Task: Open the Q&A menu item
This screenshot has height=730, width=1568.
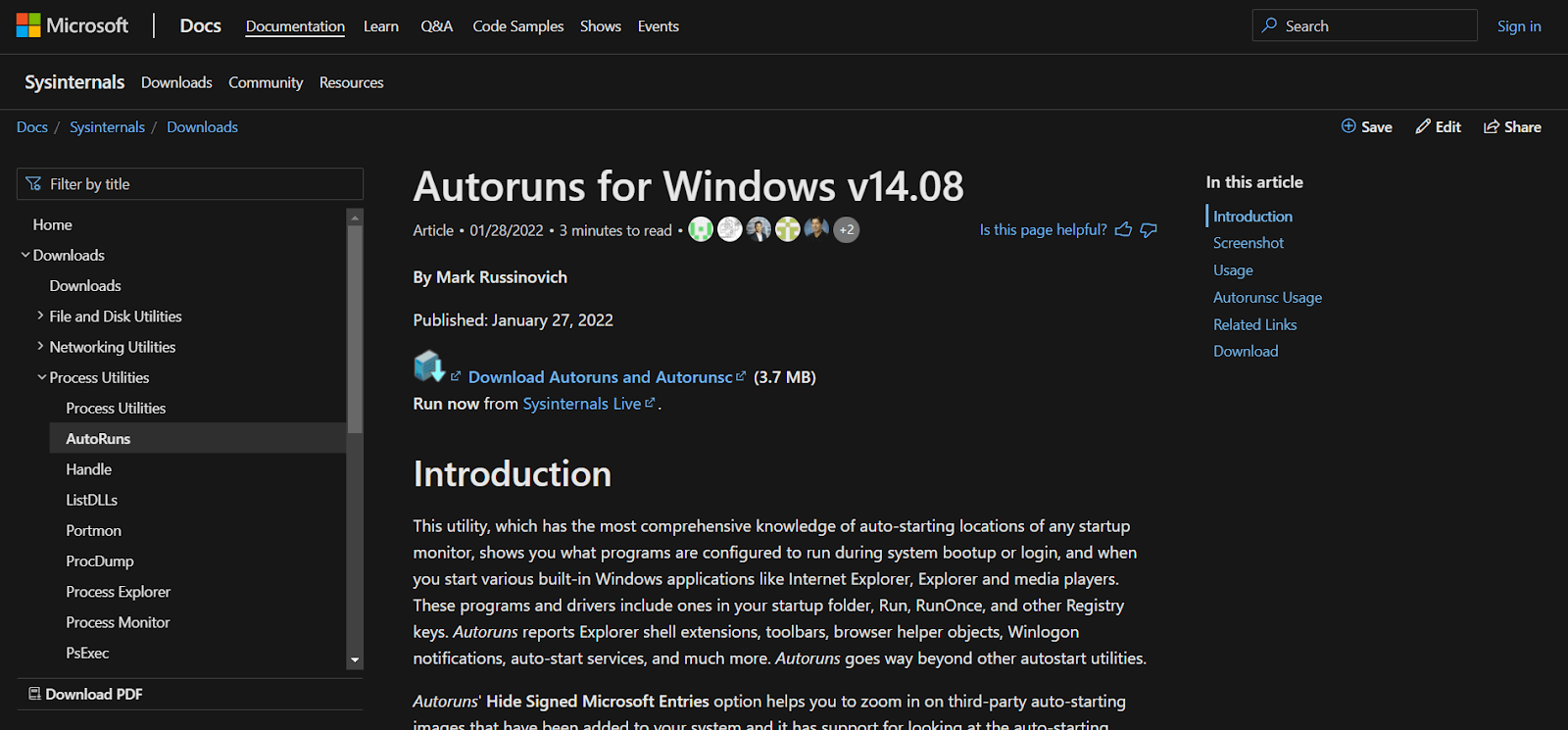Action: (x=437, y=26)
